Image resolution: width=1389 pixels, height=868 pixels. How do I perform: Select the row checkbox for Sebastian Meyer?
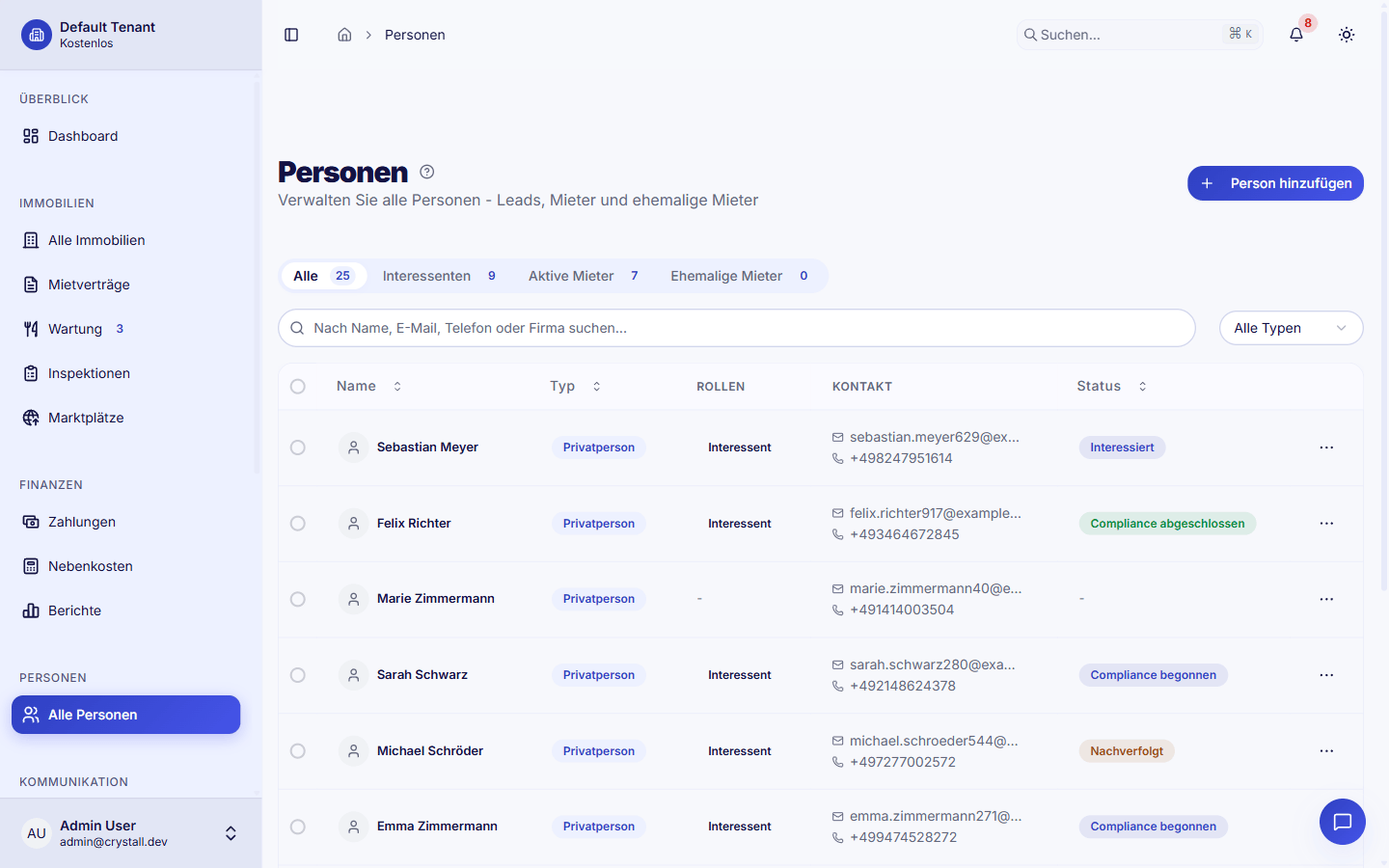coord(298,448)
